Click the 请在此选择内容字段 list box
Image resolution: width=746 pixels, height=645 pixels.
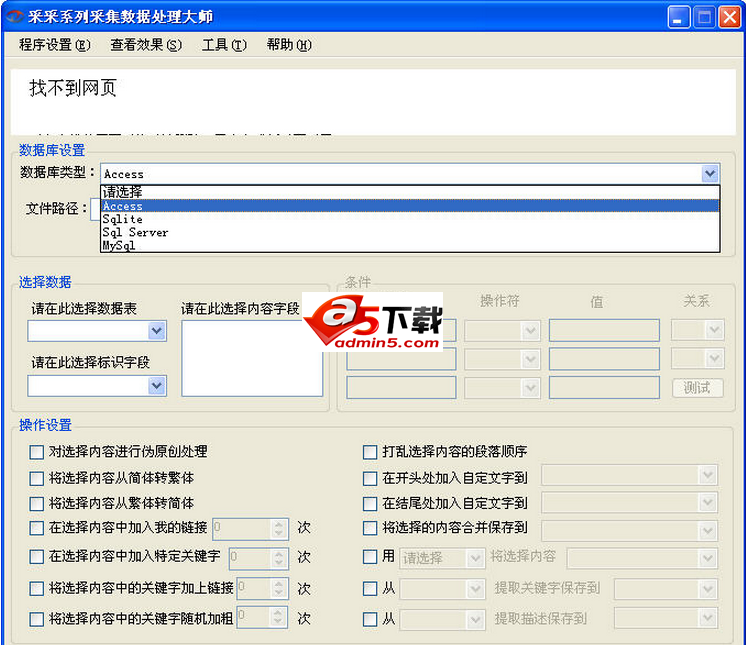point(252,358)
